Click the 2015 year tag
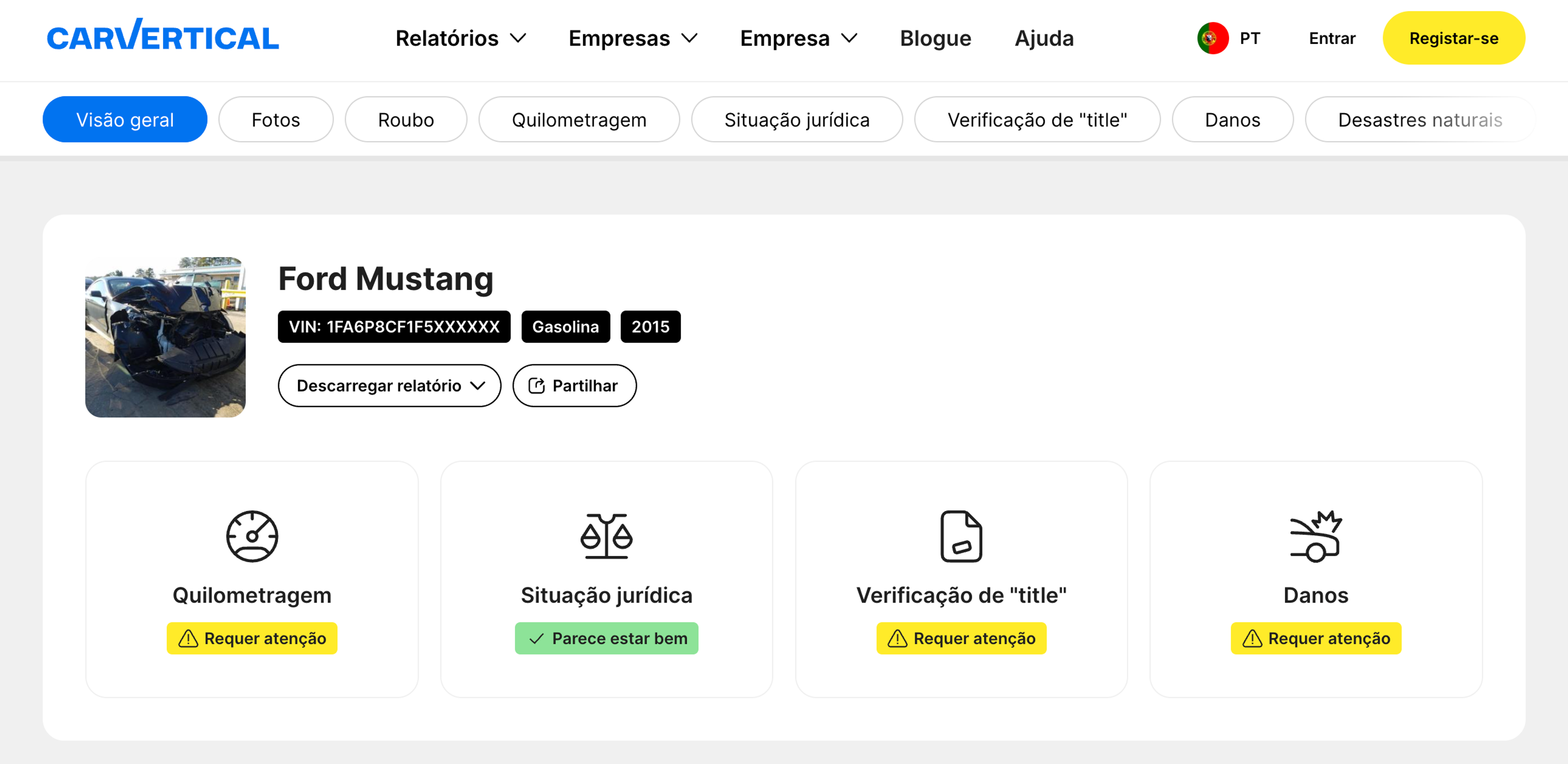 point(650,326)
